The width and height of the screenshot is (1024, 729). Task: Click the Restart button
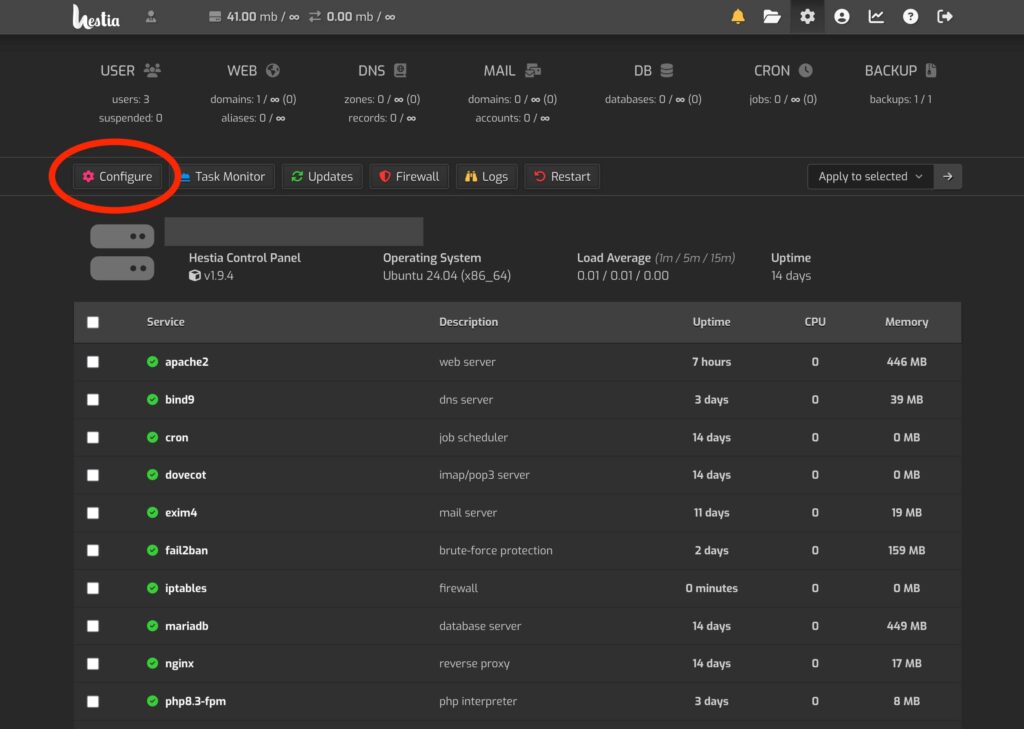tap(562, 176)
